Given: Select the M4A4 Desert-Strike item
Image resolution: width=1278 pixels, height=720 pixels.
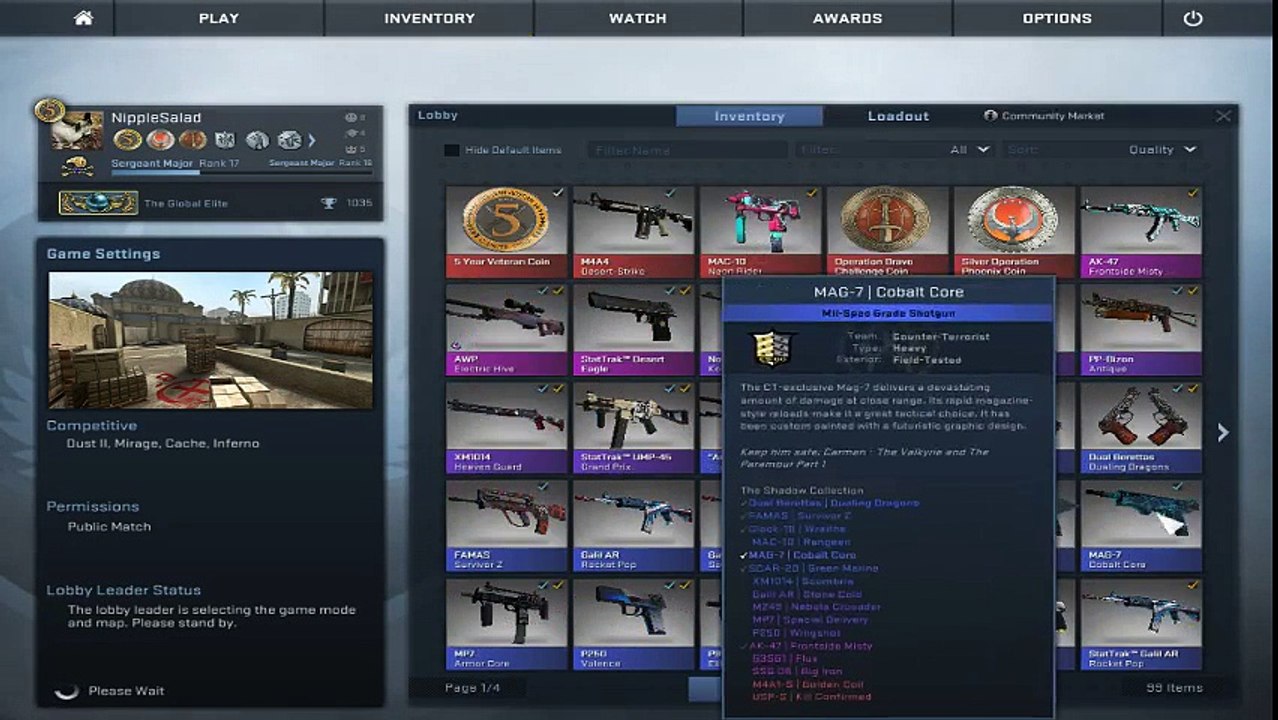Looking at the screenshot, I should tap(633, 231).
